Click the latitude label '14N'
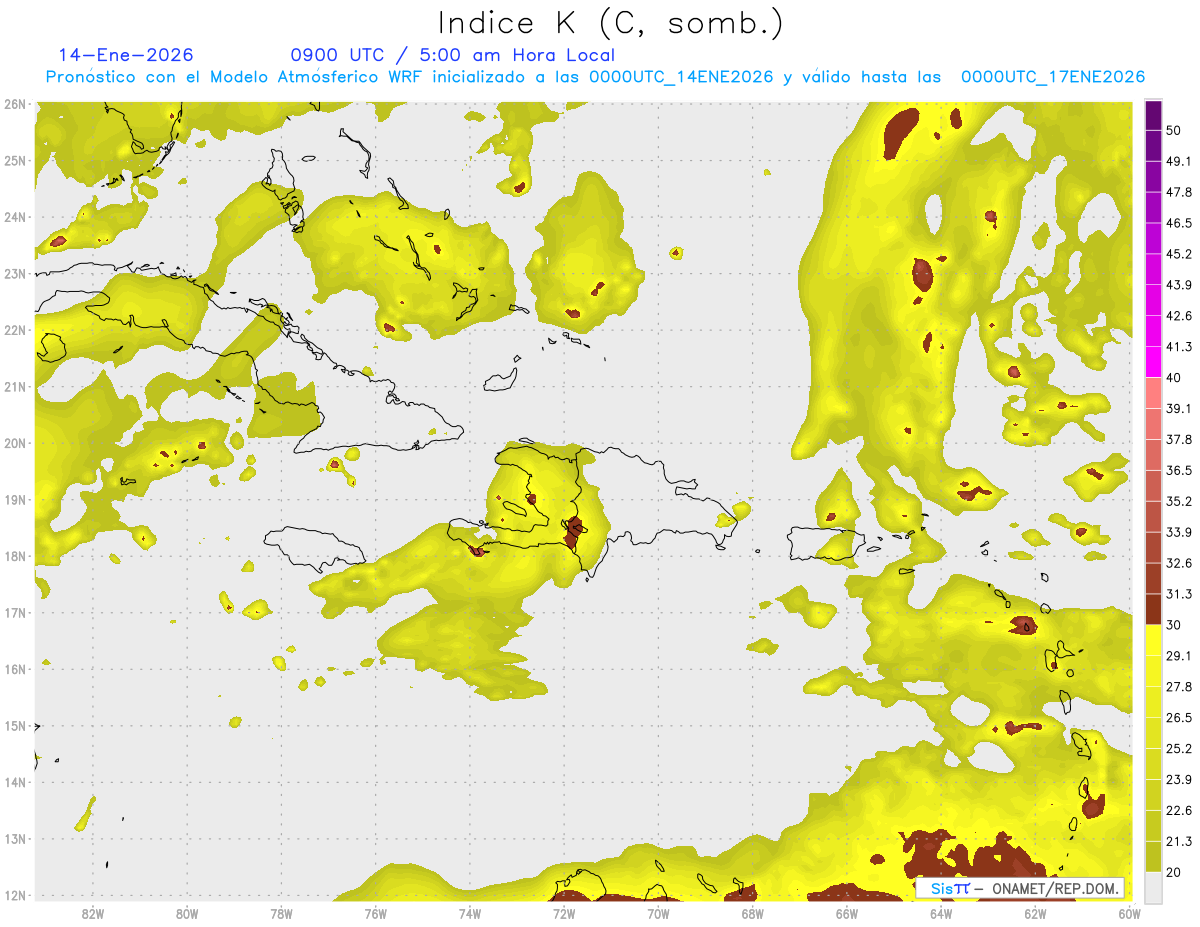The width and height of the screenshot is (1200, 927). (15, 782)
